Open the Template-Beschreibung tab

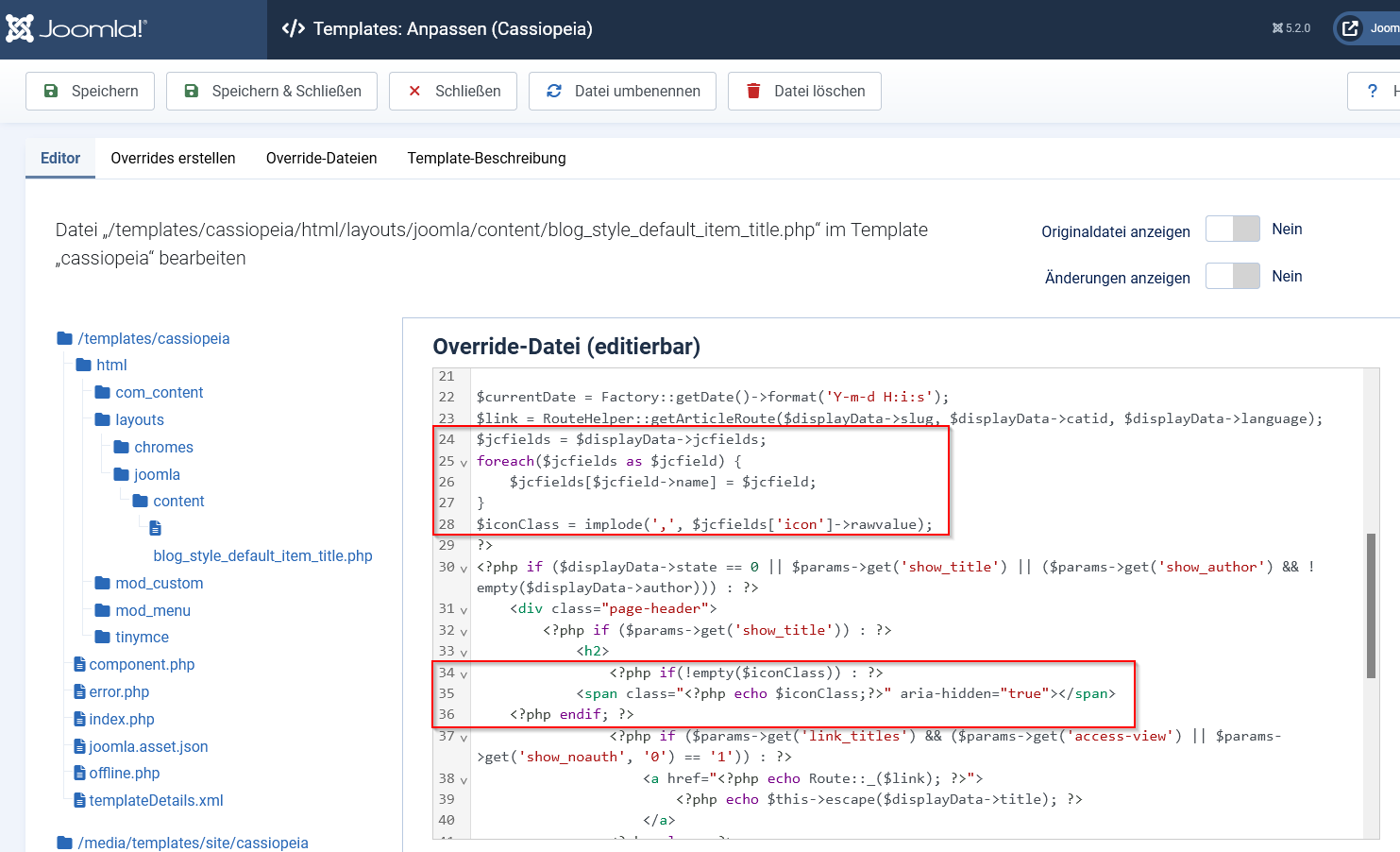pyautogui.click(x=486, y=158)
